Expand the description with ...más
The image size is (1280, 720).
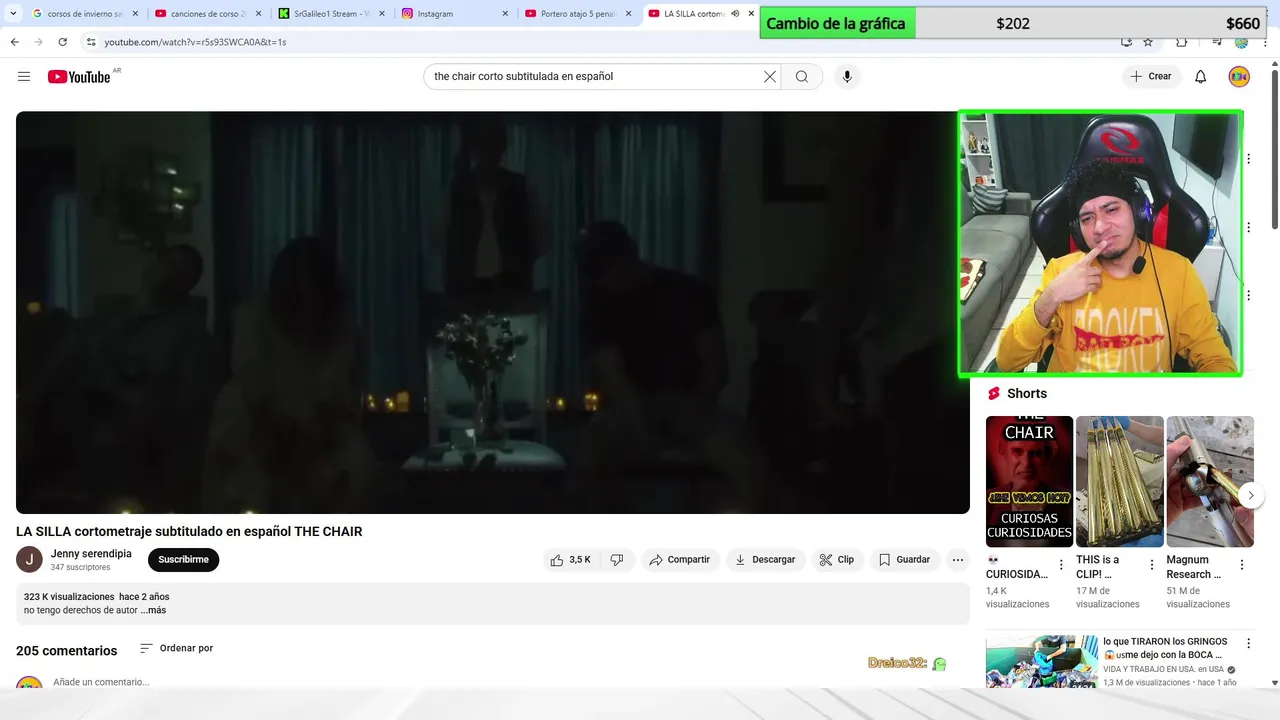point(153,610)
